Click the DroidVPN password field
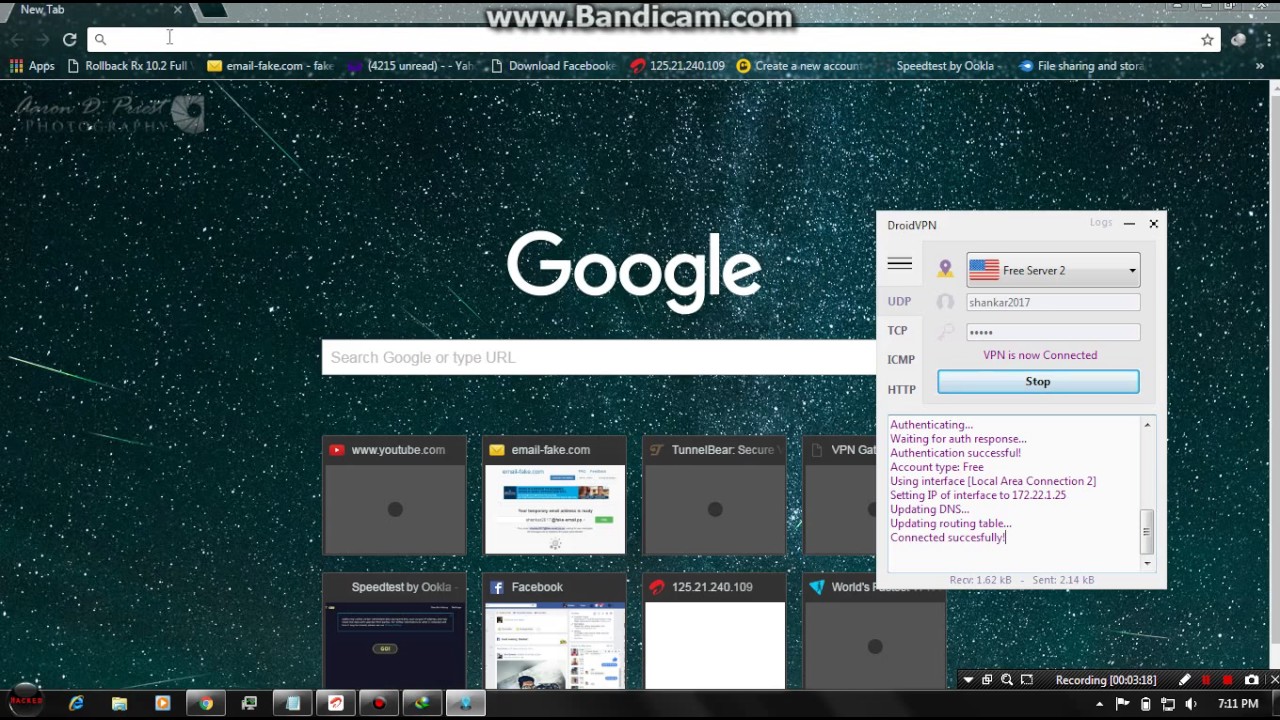Image resolution: width=1280 pixels, height=720 pixels. 1053,332
